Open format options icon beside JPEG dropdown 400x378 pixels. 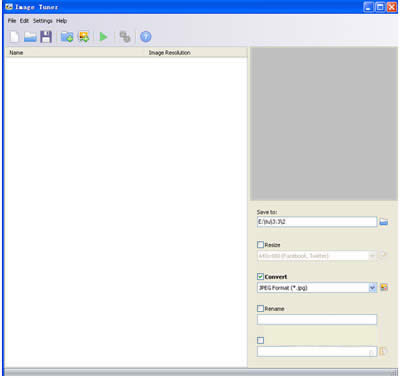point(384,287)
